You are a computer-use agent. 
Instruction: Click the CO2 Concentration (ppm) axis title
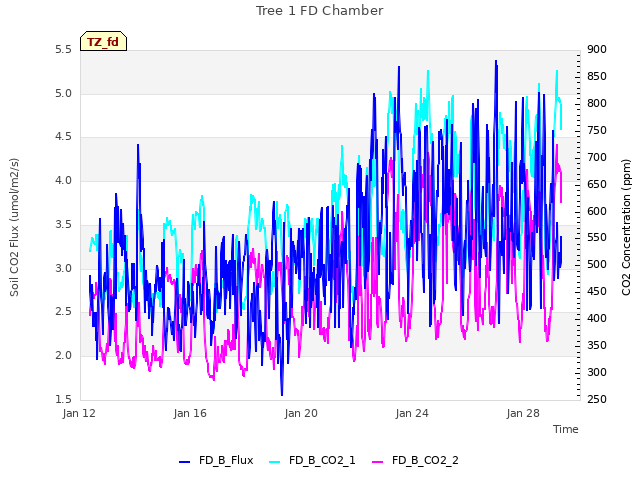(x=626, y=227)
